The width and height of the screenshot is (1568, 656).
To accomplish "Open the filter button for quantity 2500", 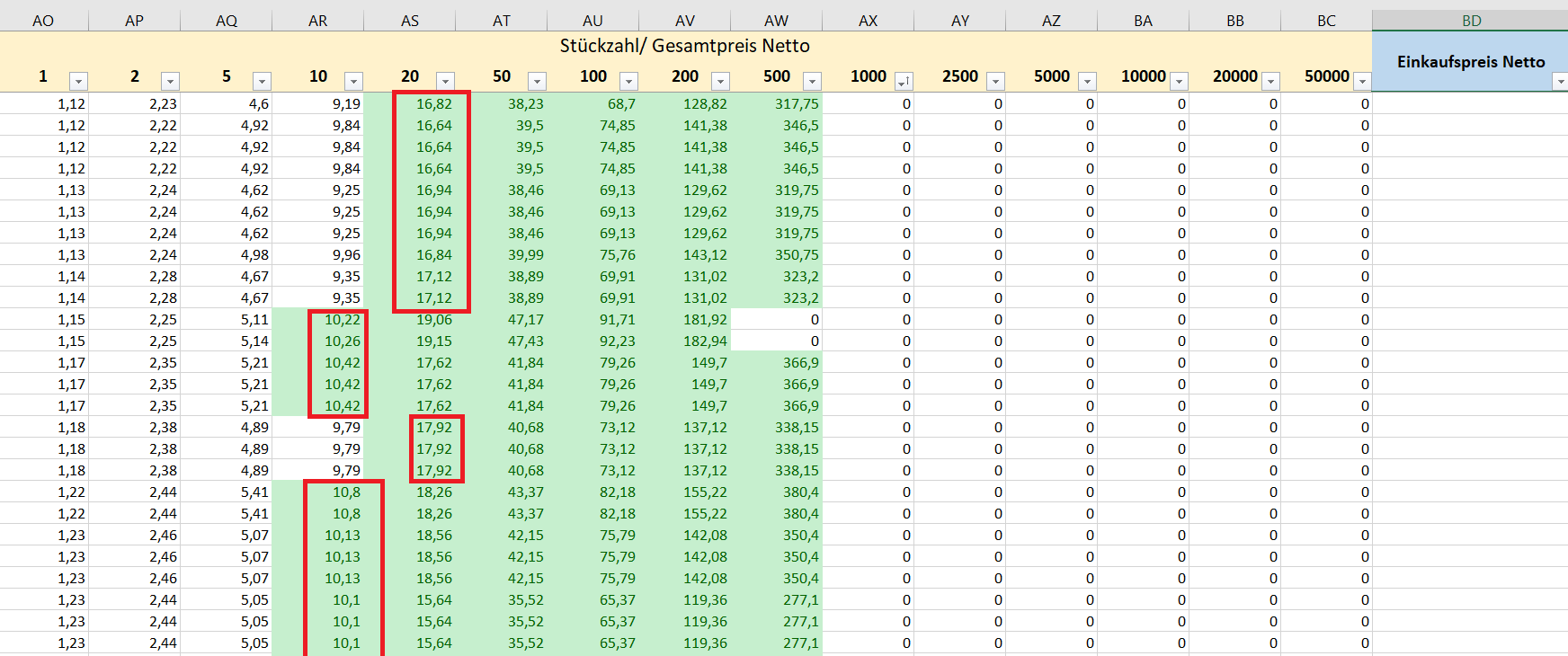I will click(x=995, y=82).
